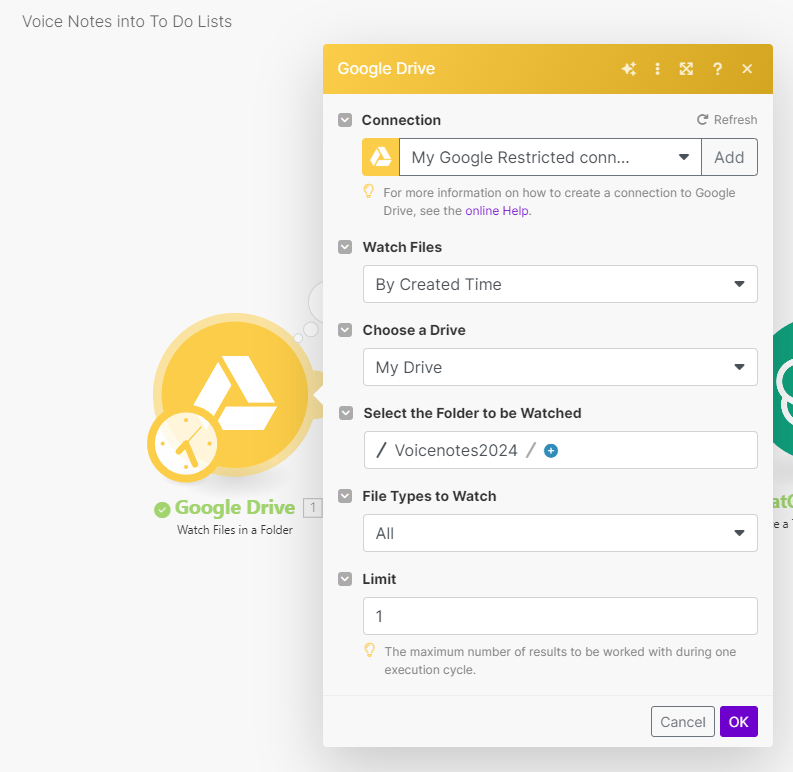Click the lightbulb hint icon under Connection
Screen dimensions: 793x772
(369, 191)
